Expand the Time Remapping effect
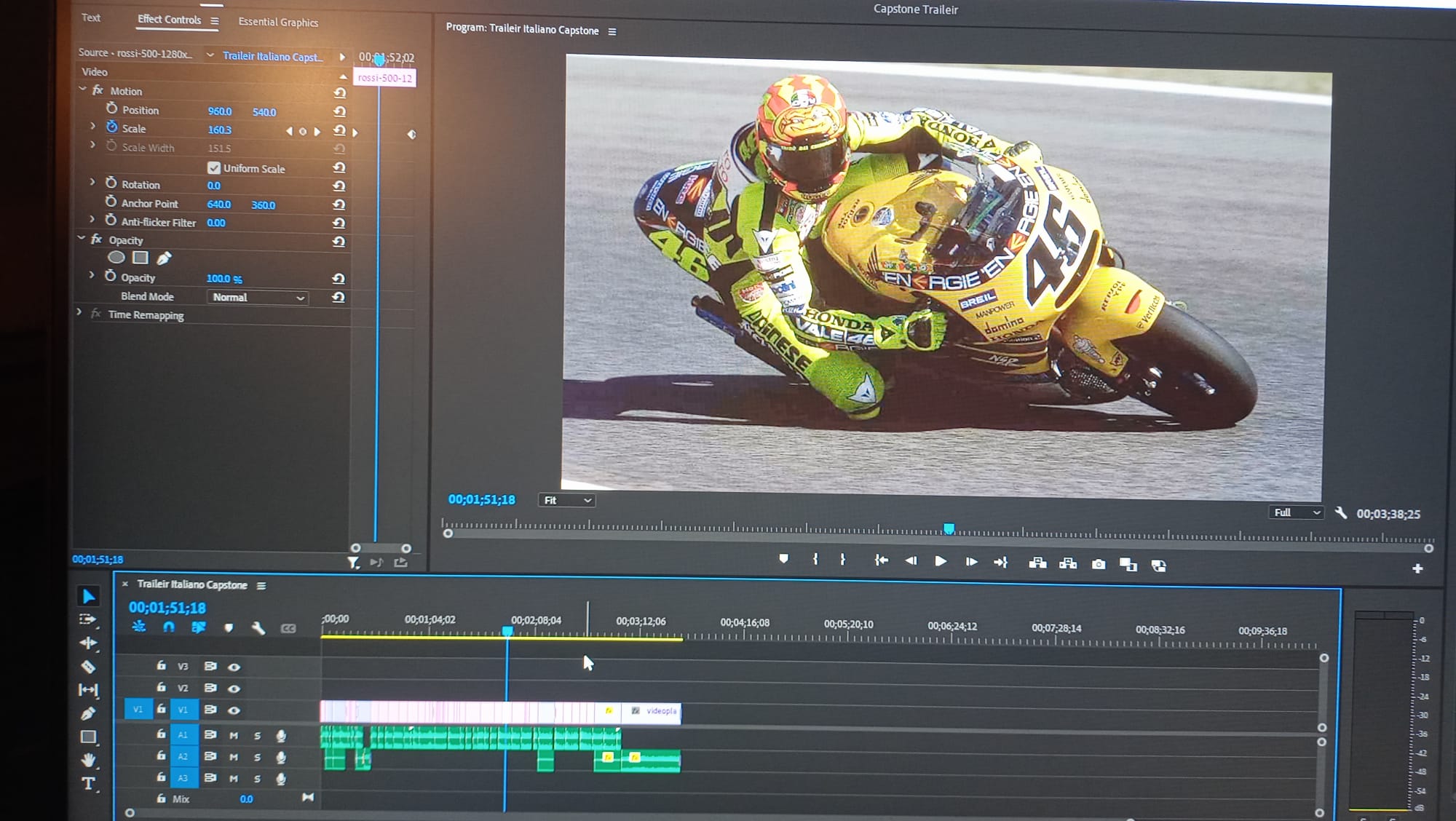This screenshot has height=821, width=1456. (x=79, y=312)
